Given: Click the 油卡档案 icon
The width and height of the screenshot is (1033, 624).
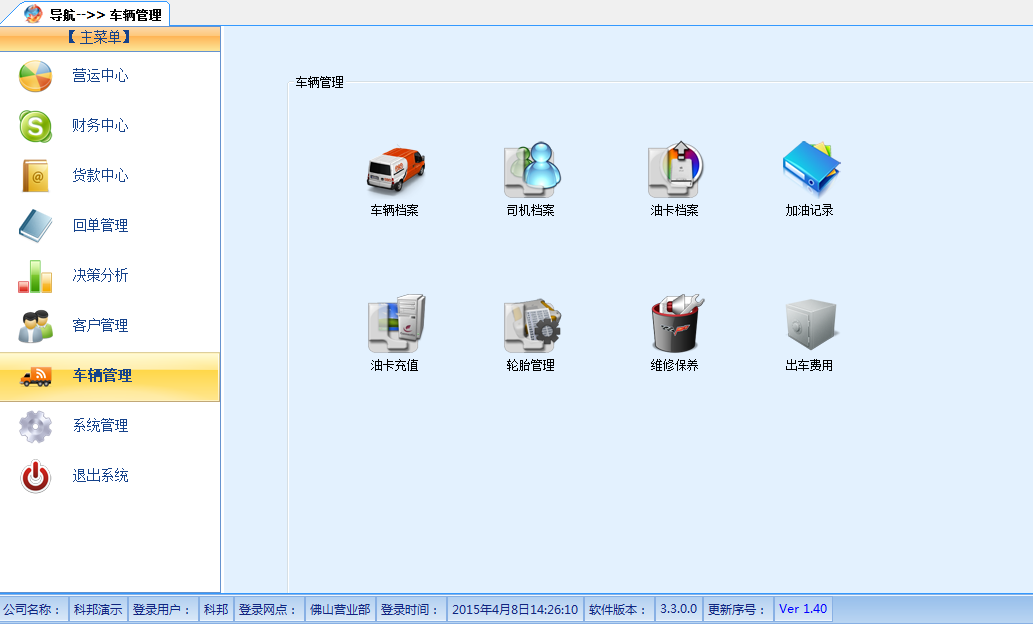Looking at the screenshot, I should coord(675,170).
